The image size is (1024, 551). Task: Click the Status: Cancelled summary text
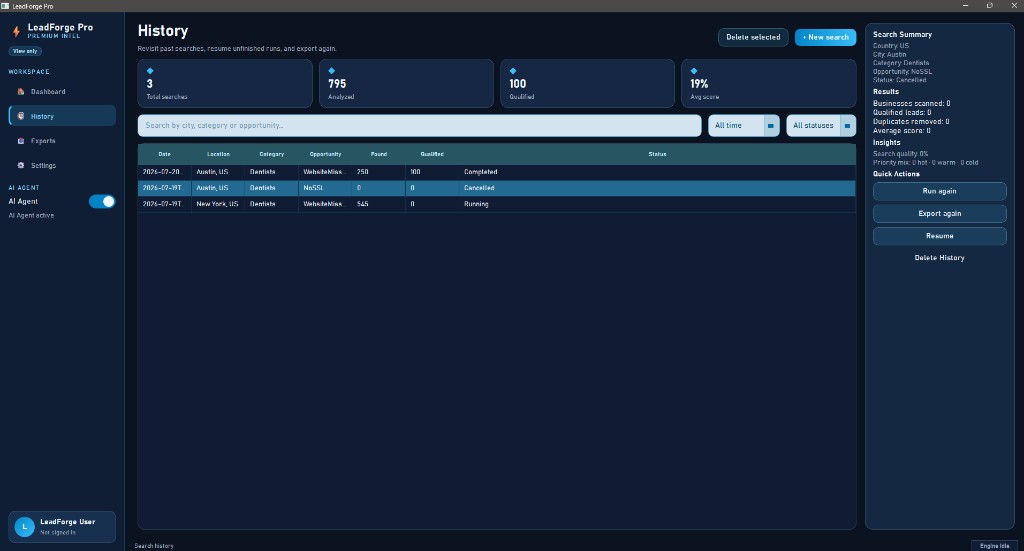(x=899, y=80)
